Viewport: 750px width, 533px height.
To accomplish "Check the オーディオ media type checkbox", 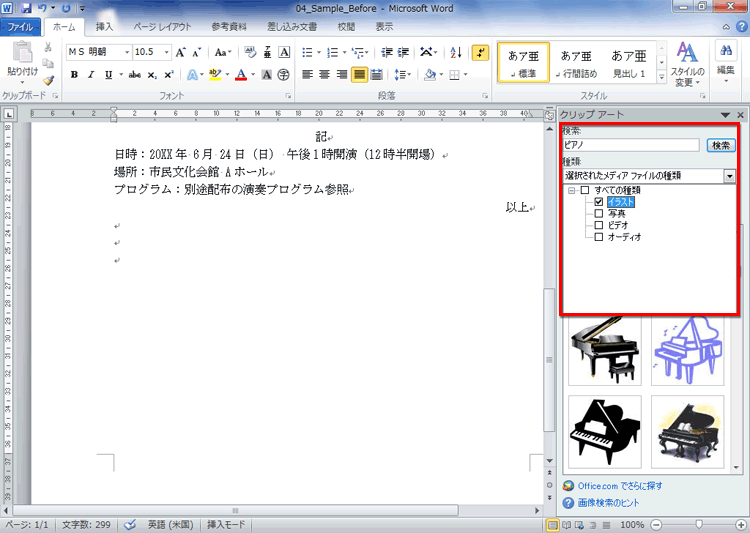I will pyautogui.click(x=598, y=237).
